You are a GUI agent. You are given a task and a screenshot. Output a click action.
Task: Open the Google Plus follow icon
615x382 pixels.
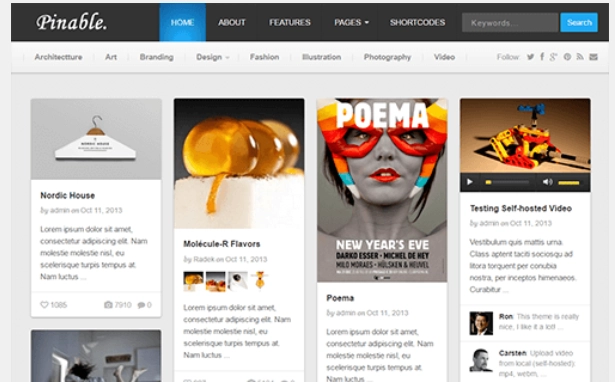[553, 57]
